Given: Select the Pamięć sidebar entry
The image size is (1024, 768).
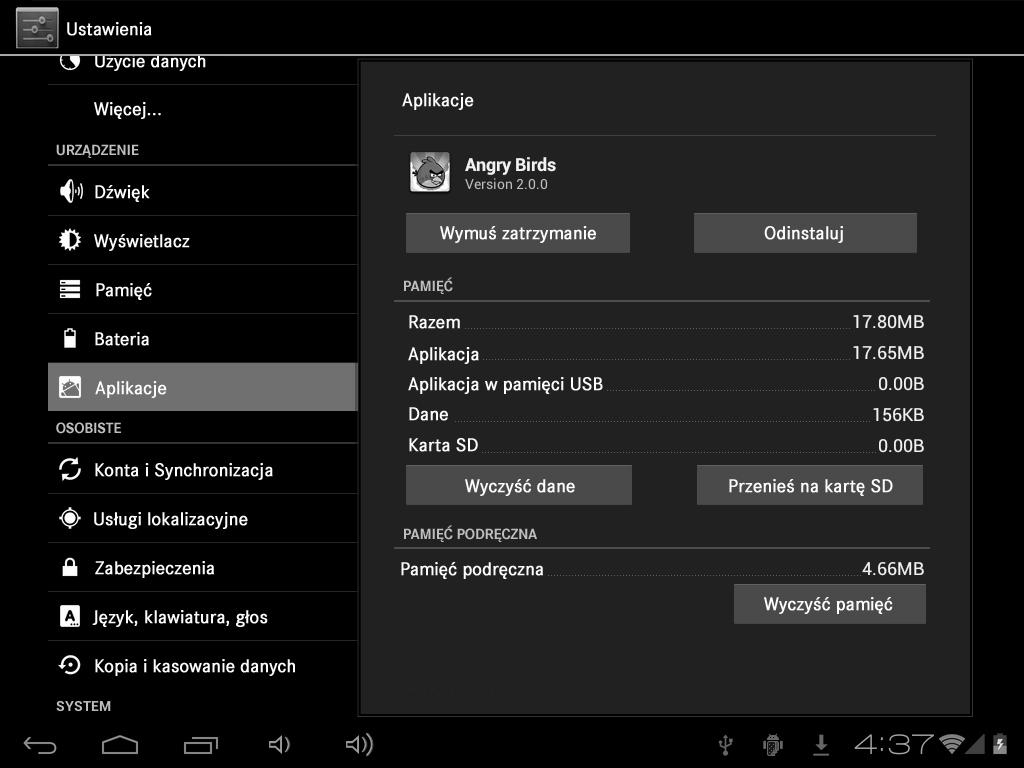Looking at the screenshot, I should coord(202,289).
